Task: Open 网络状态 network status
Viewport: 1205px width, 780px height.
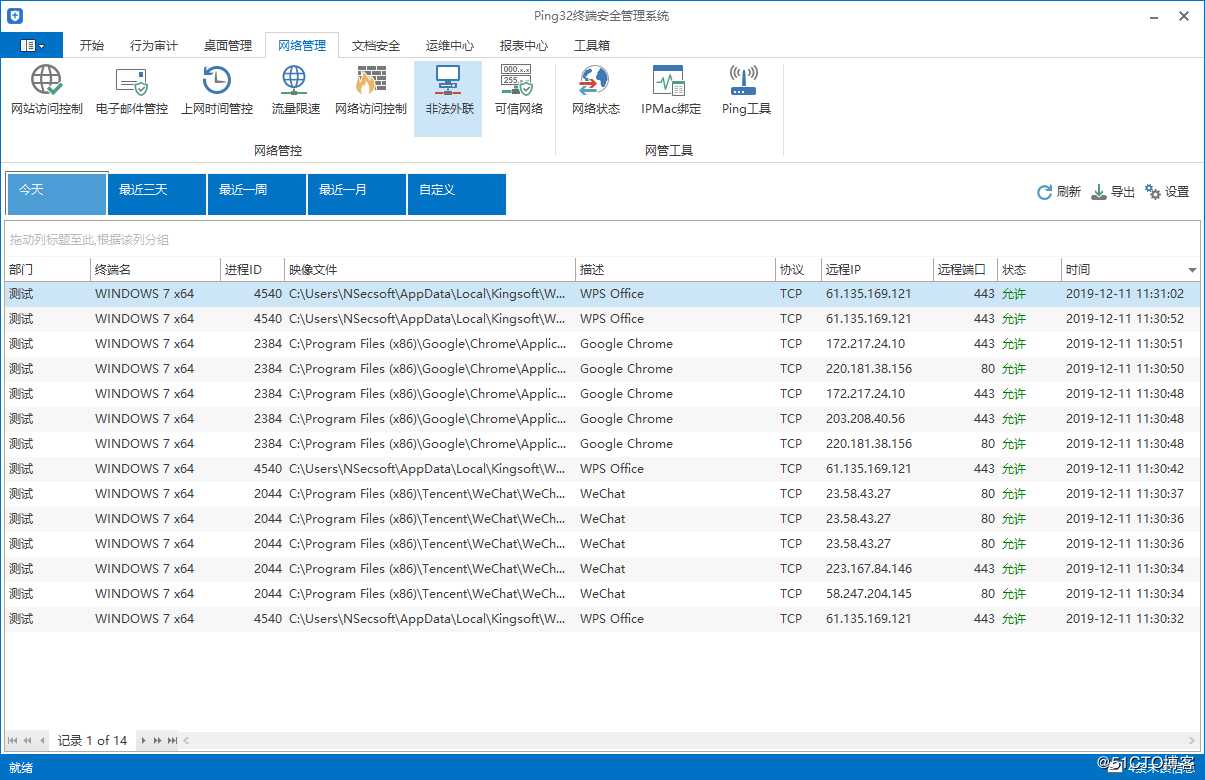Action: [x=596, y=93]
